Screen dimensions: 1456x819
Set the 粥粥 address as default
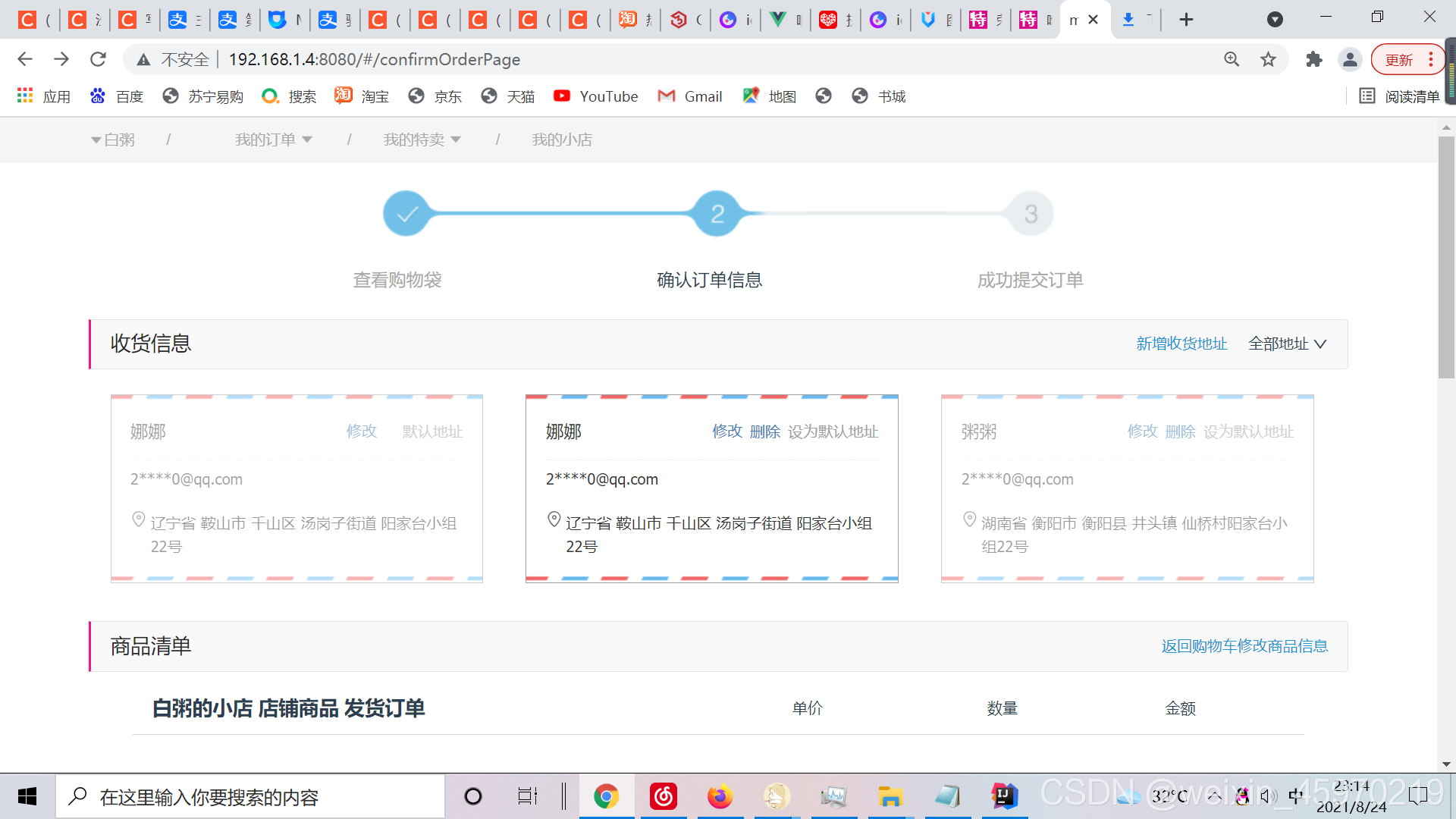[1249, 431]
